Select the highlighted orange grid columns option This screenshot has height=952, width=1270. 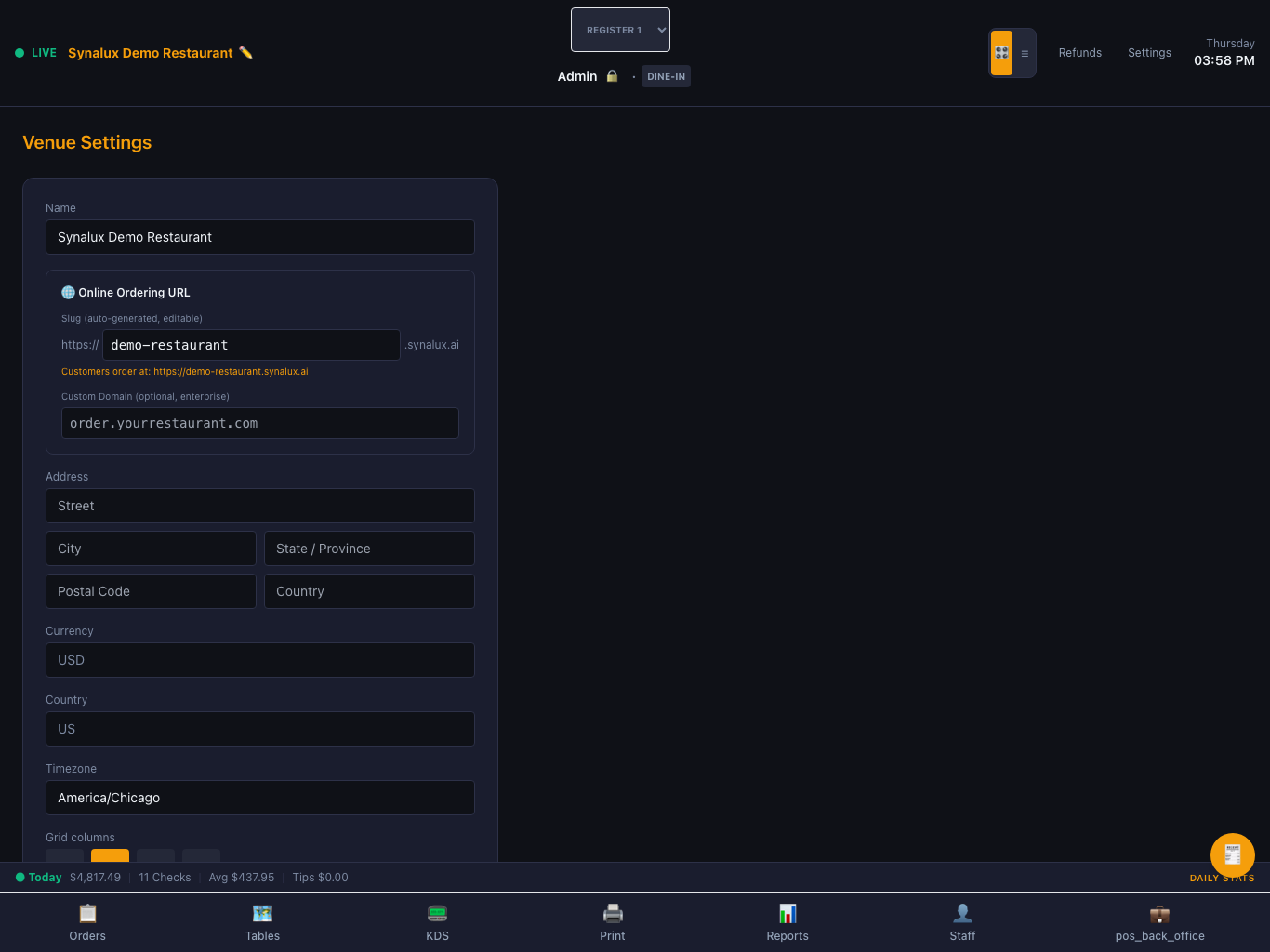110,855
